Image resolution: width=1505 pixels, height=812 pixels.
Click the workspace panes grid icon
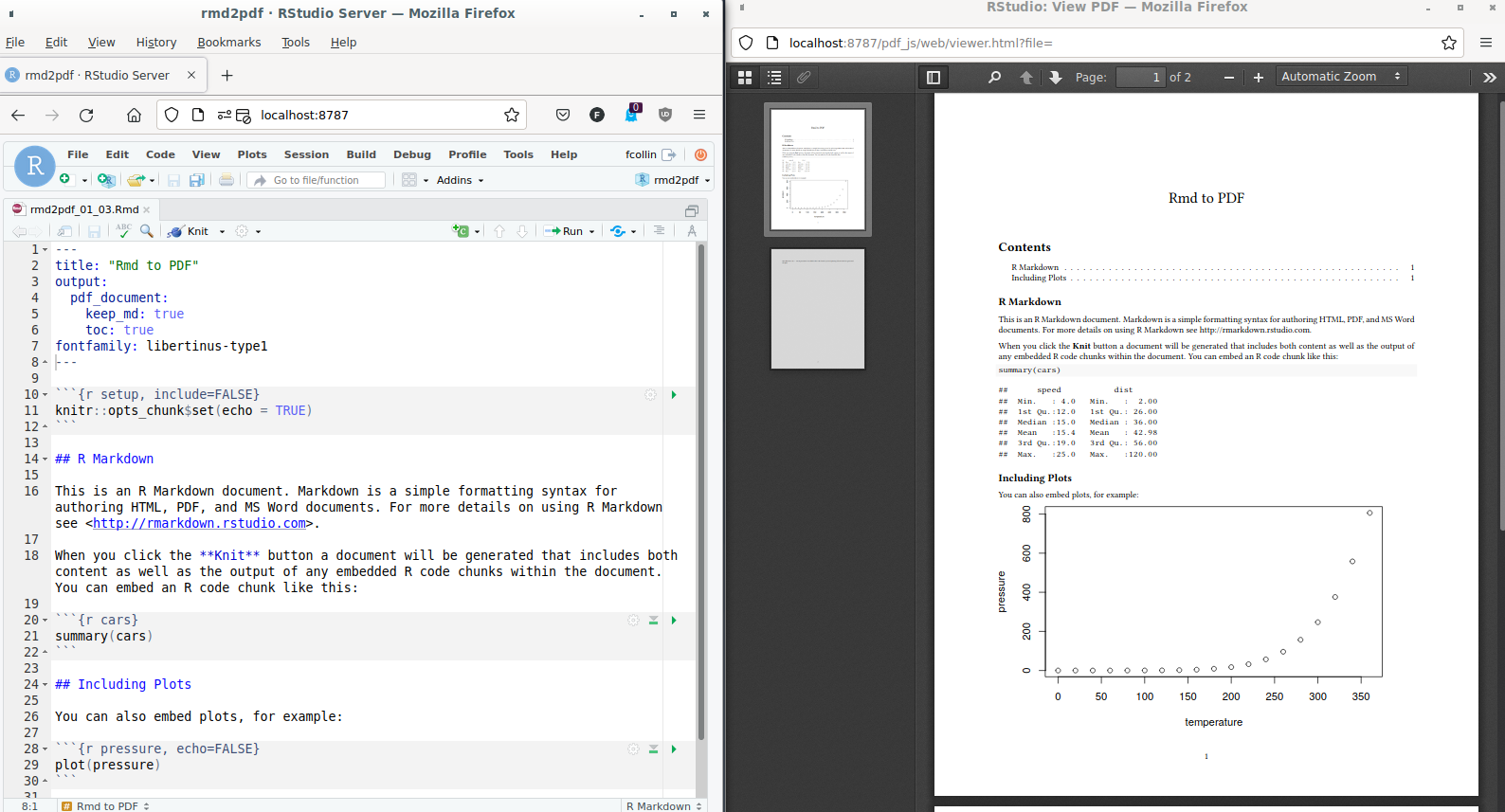click(409, 180)
